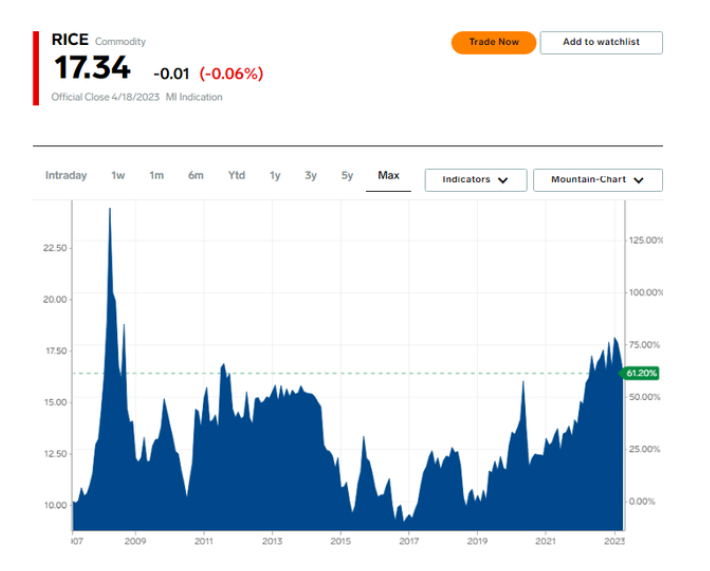Click the RICE title heading

click(x=71, y=40)
